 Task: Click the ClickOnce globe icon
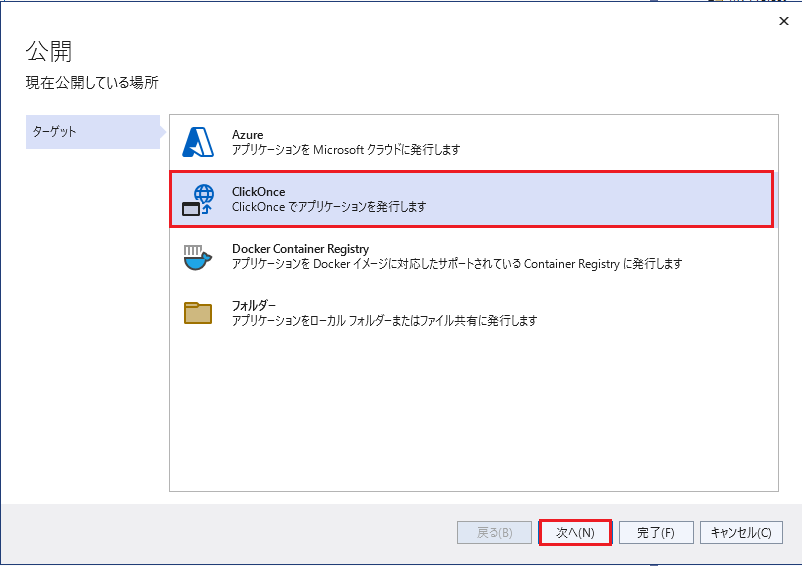pos(197,199)
